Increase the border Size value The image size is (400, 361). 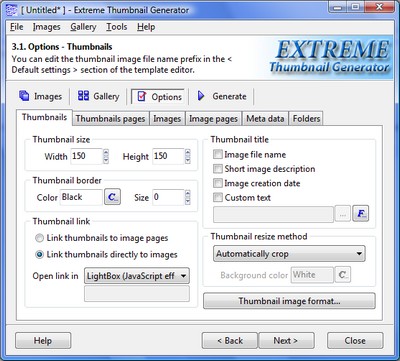point(188,194)
